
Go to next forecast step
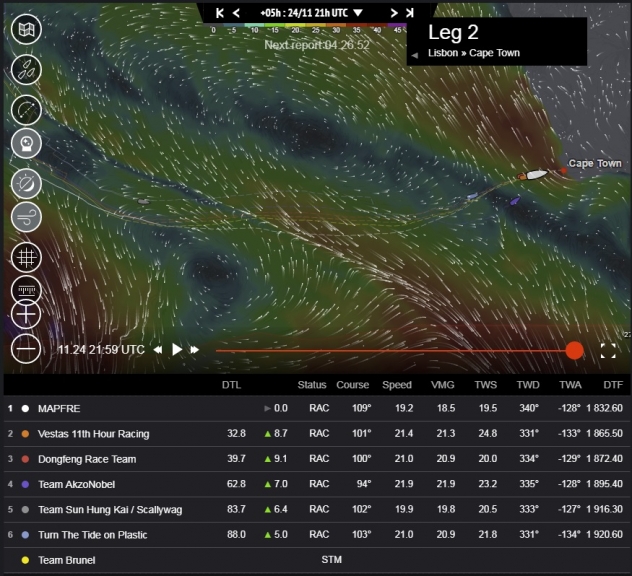click(394, 13)
